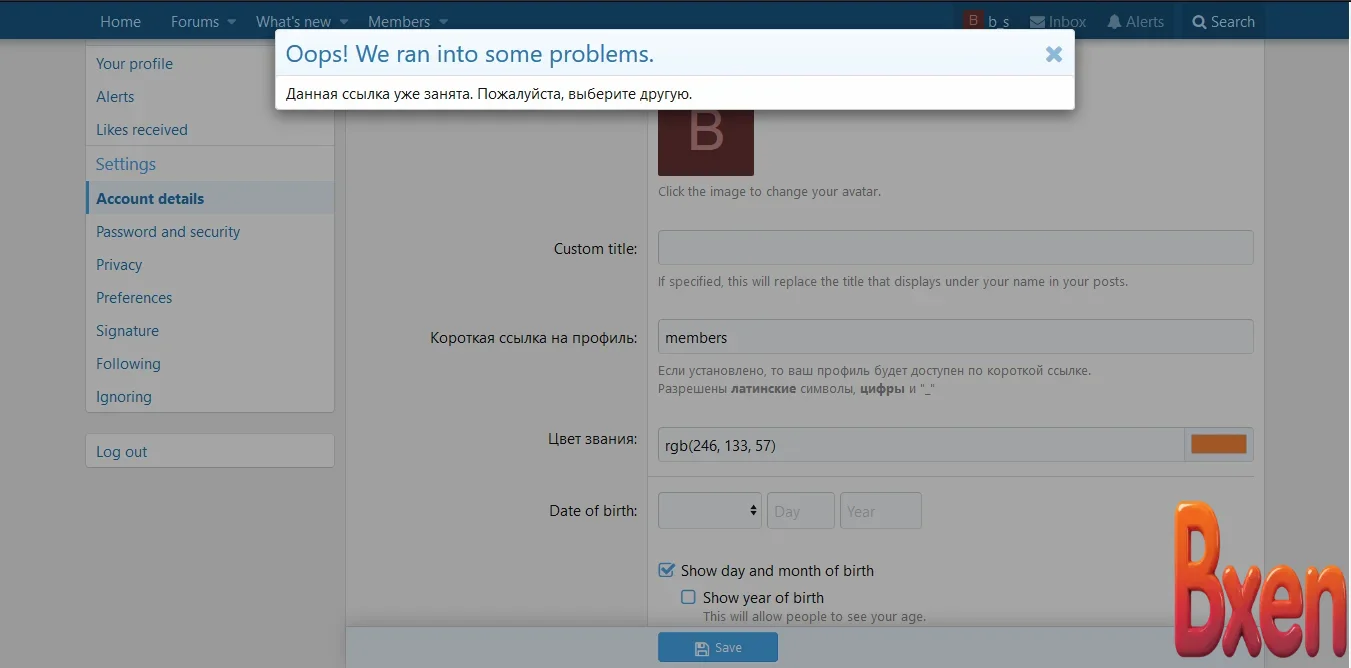
Task: Open the Inbox envelope icon
Action: pos(1037,22)
